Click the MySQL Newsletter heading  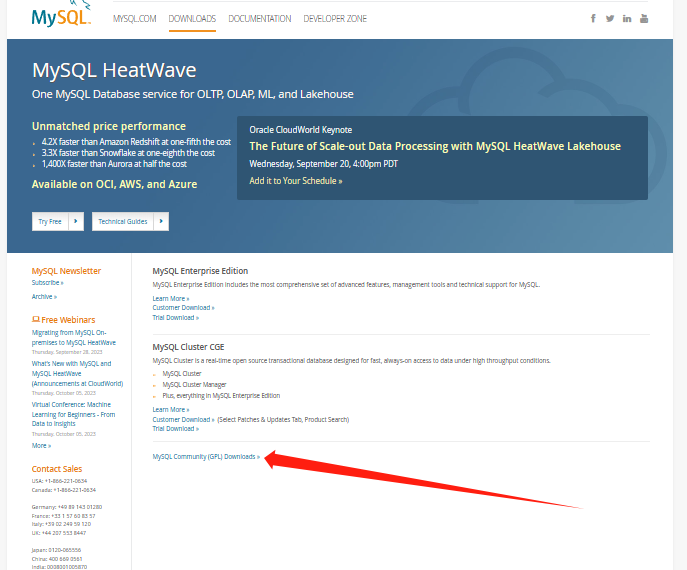coord(66,271)
